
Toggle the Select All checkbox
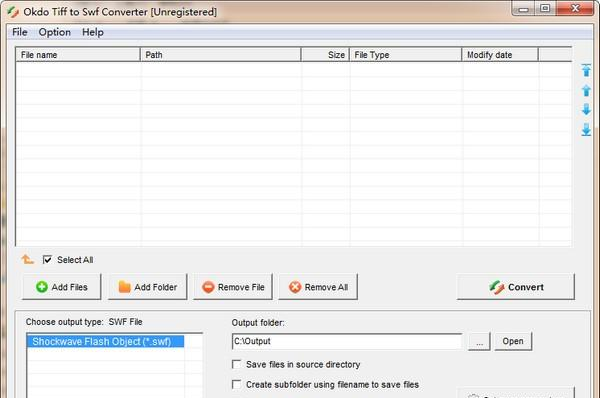click(47, 260)
